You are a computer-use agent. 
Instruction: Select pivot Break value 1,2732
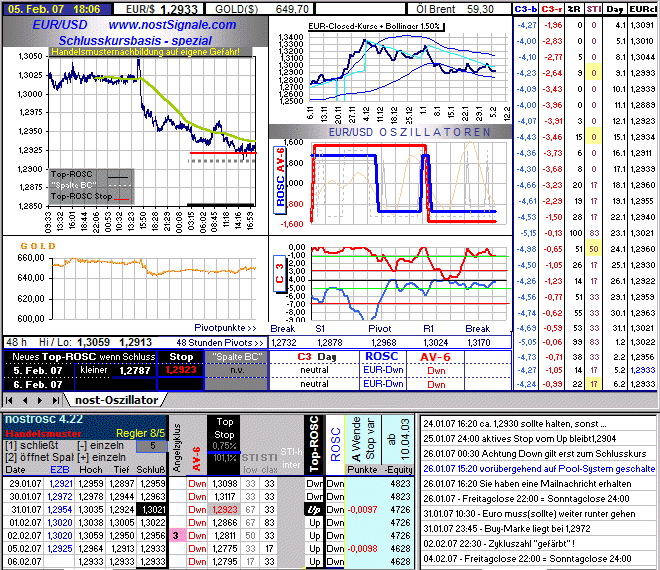tap(284, 343)
